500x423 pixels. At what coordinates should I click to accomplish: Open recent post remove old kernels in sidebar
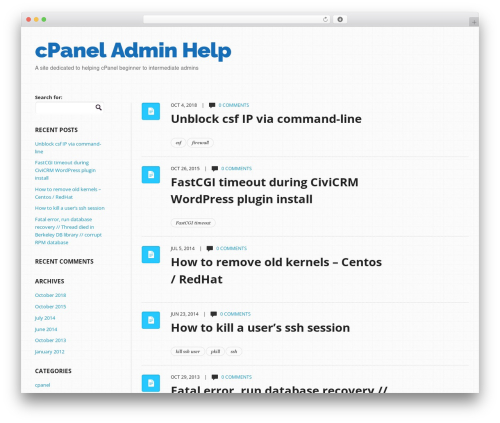click(68, 193)
